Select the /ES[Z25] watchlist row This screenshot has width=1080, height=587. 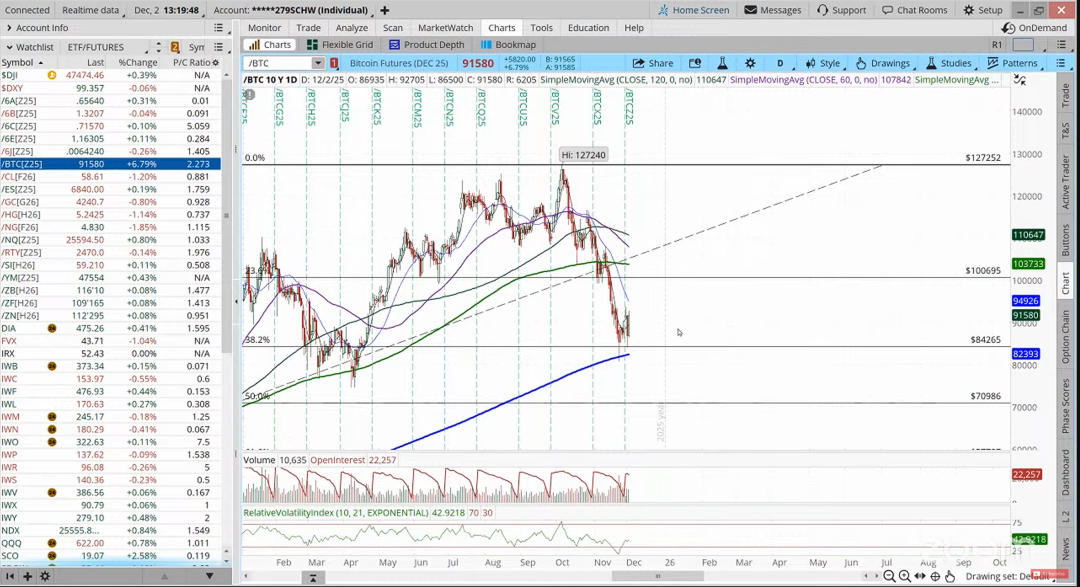pyautogui.click(x=110, y=189)
